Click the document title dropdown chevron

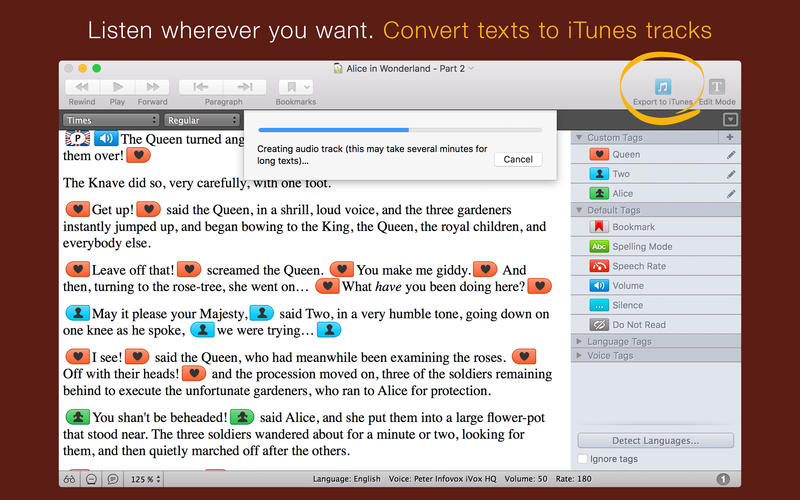click(x=471, y=68)
